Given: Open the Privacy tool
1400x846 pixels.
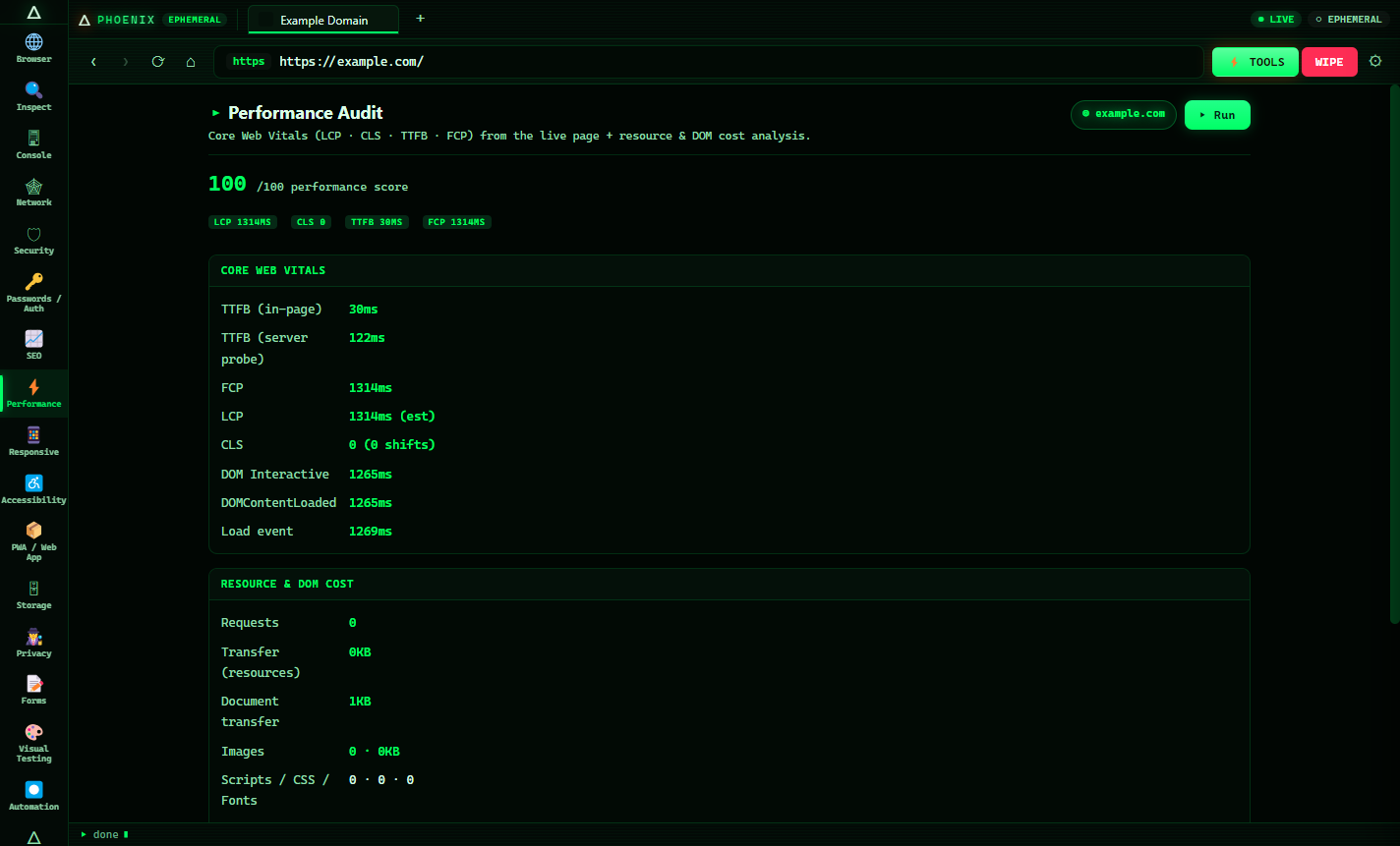Looking at the screenshot, I should coord(33,643).
